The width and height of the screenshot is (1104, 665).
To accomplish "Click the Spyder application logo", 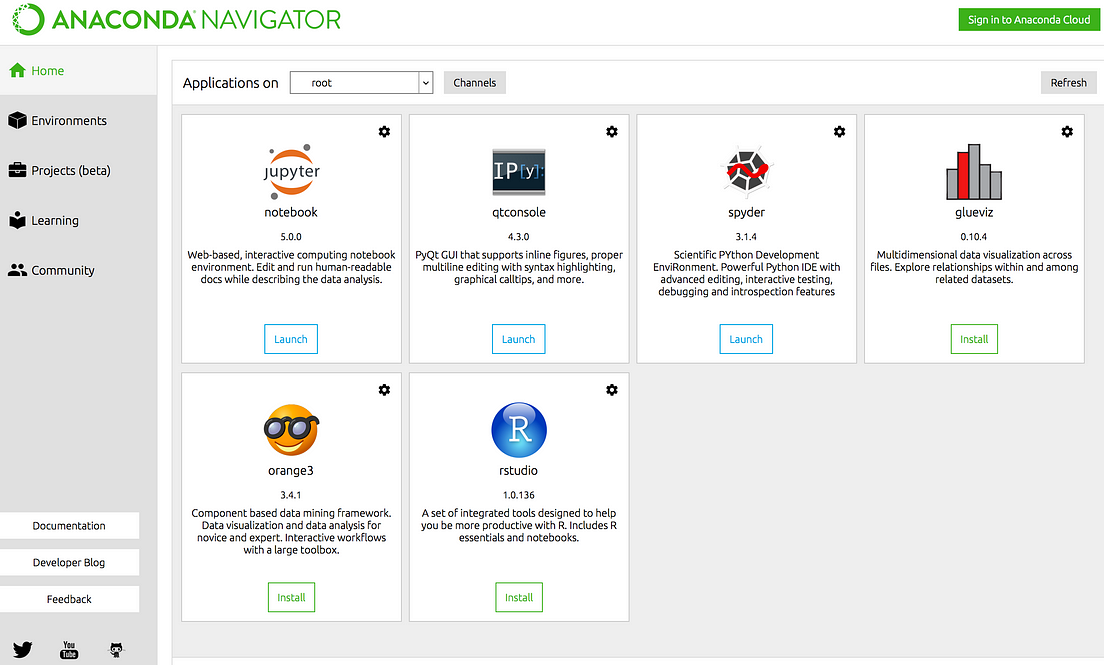I will (x=746, y=170).
